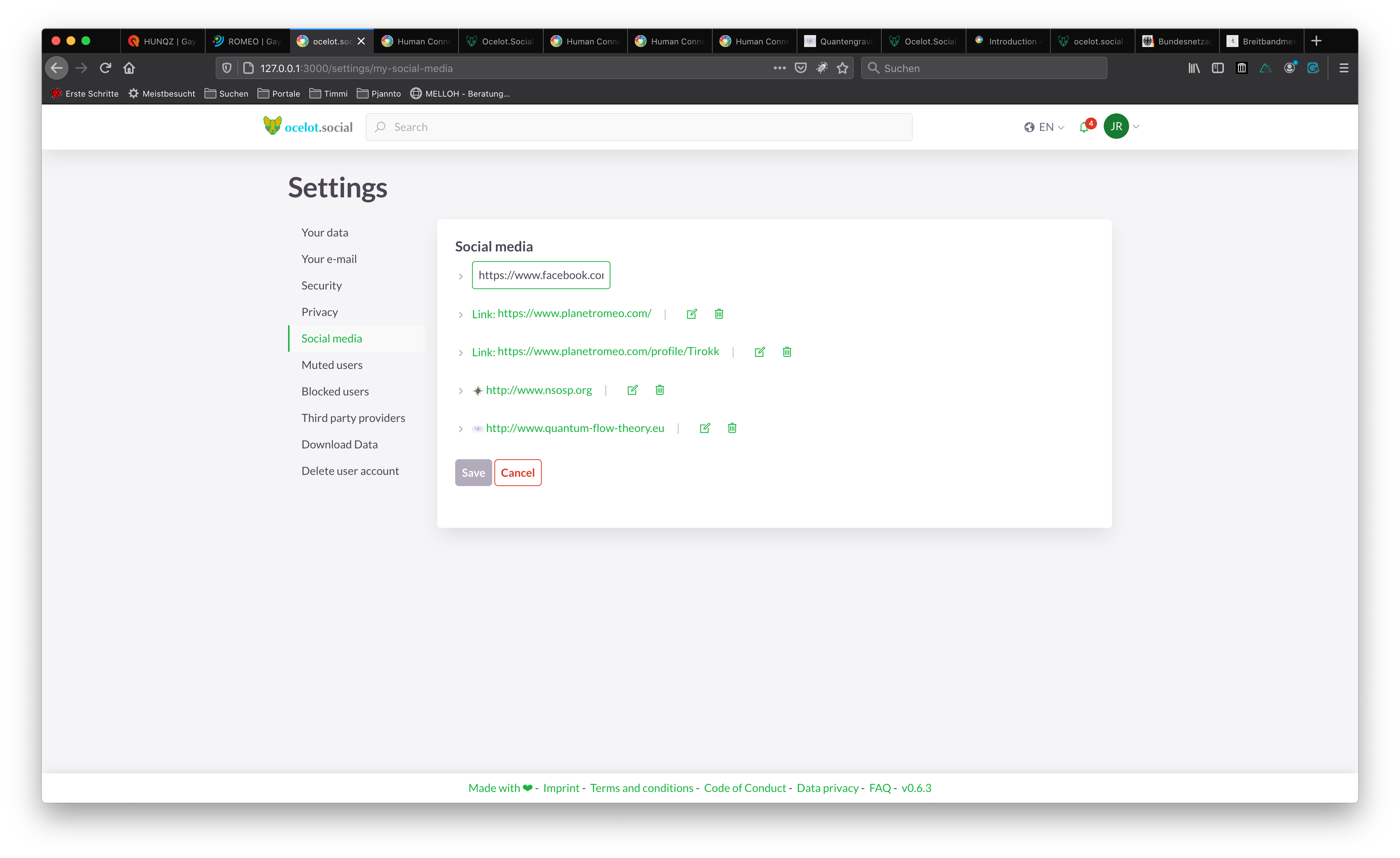This screenshot has height=858, width=1400.
Task: Open the Code of Conduct footer link
Action: (x=744, y=787)
